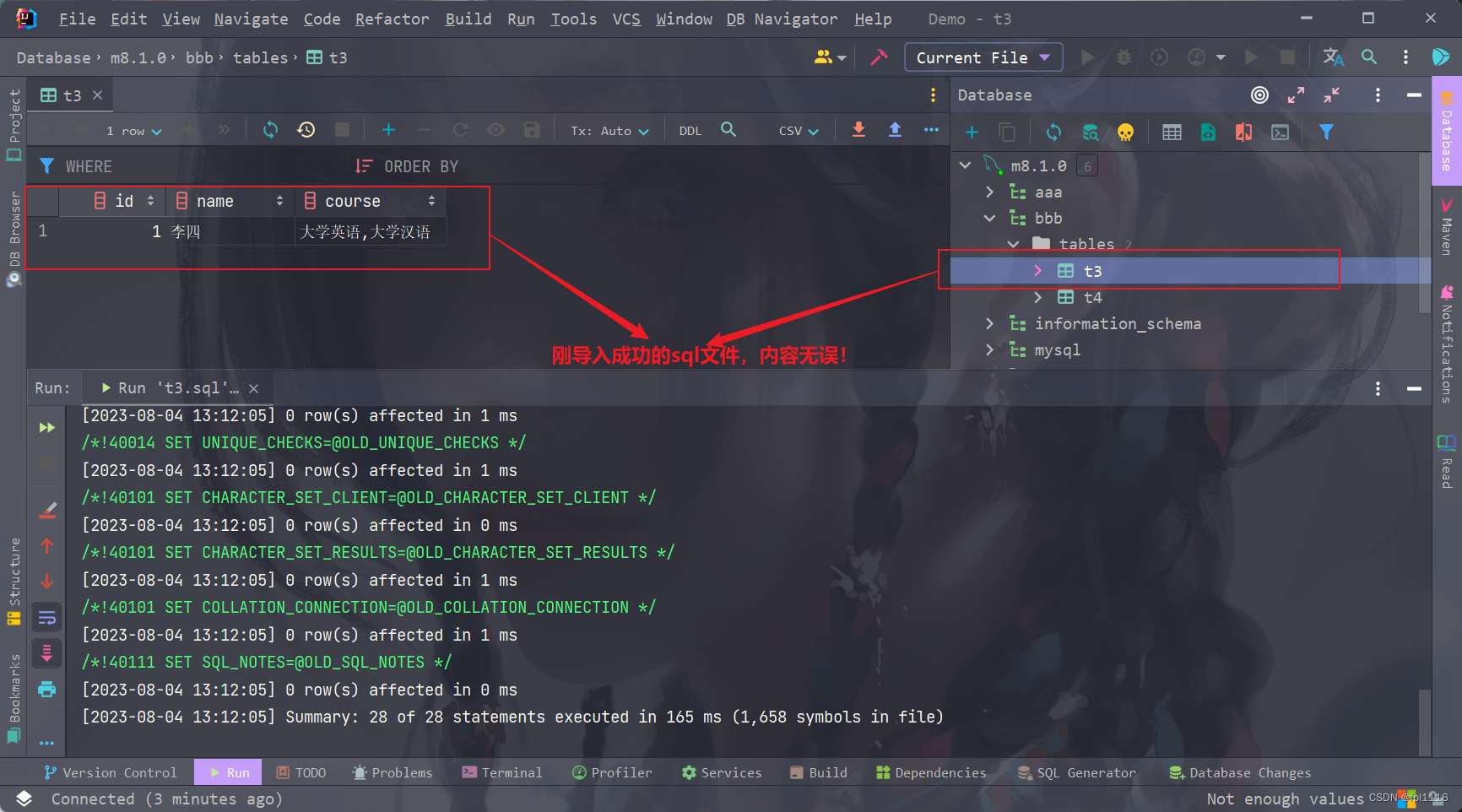Screen dimensions: 1462x812
Task: Open the Tx: Auto transaction dropdown
Action: (608, 130)
